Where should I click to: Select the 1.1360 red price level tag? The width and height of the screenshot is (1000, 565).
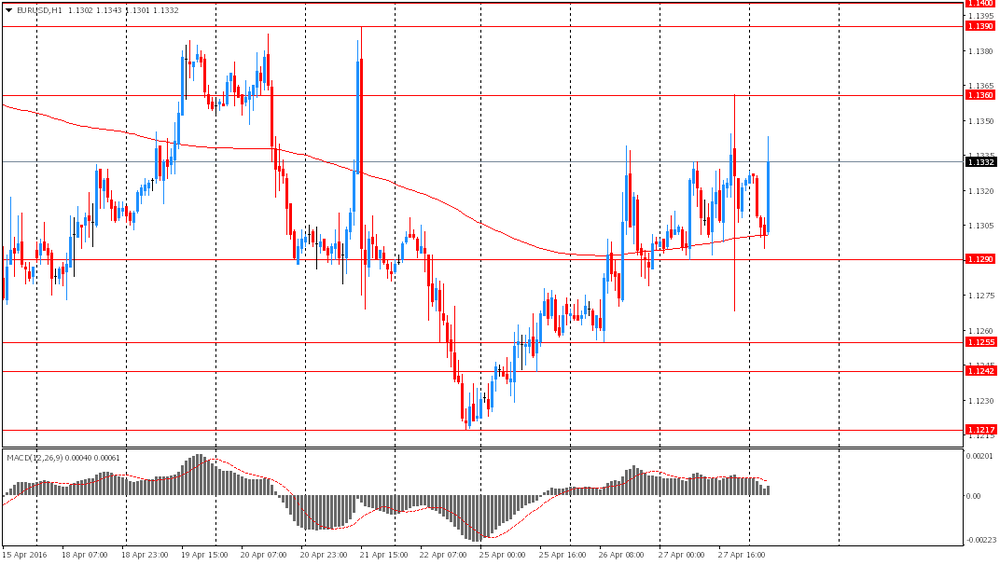pos(979,95)
